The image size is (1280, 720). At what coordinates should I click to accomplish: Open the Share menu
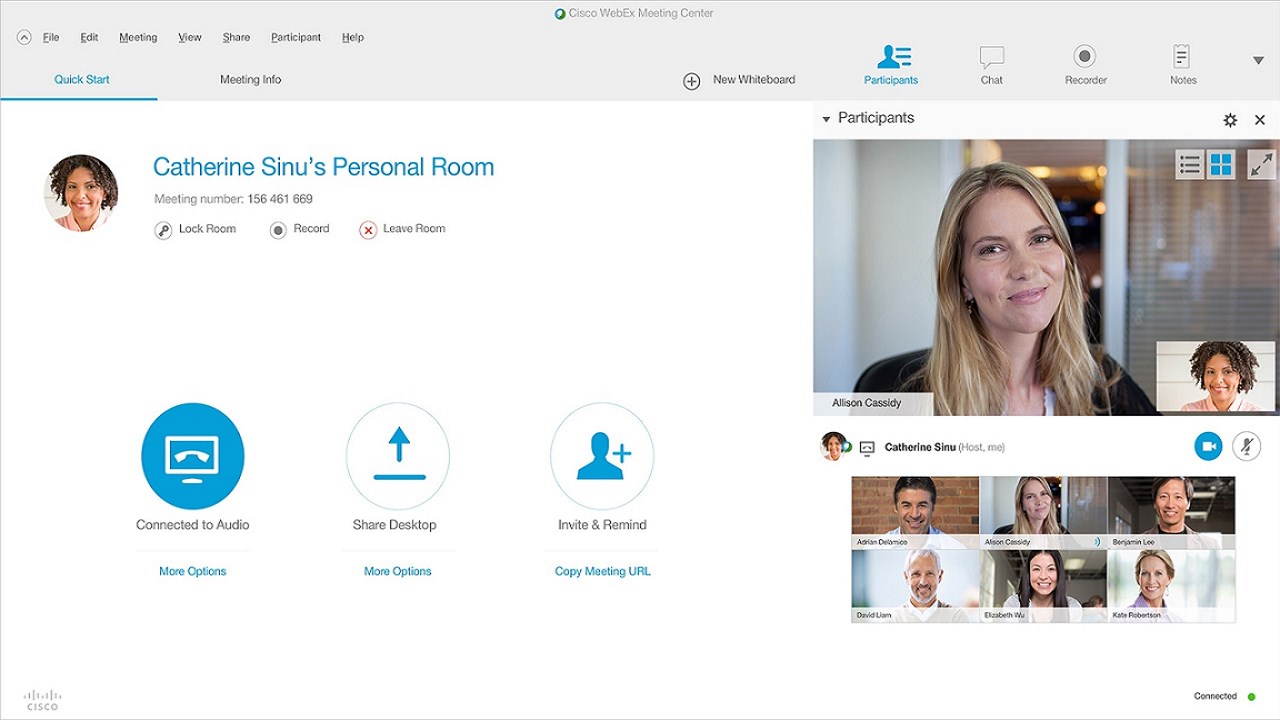(236, 37)
